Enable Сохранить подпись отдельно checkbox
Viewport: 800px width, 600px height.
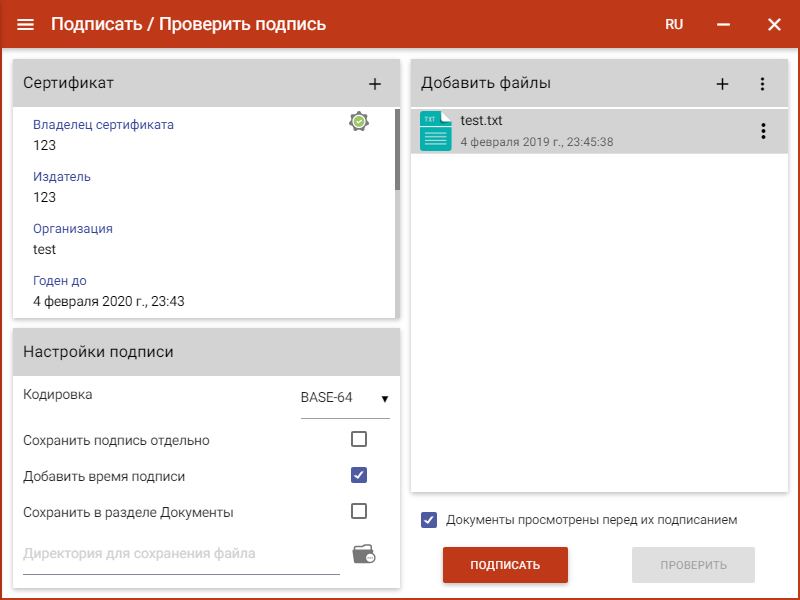[x=359, y=439]
